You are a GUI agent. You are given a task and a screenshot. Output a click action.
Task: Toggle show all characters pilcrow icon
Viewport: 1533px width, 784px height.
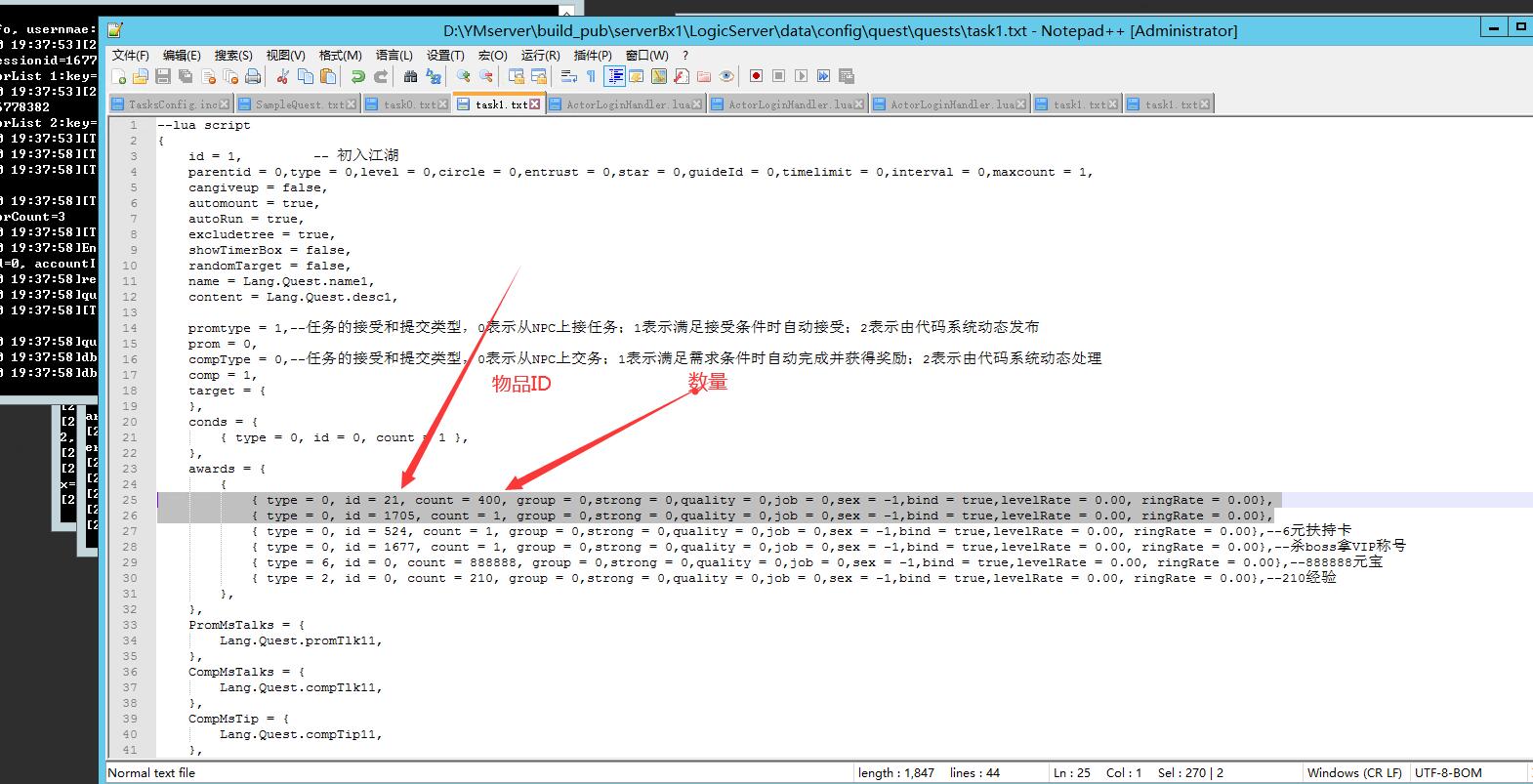(591, 76)
